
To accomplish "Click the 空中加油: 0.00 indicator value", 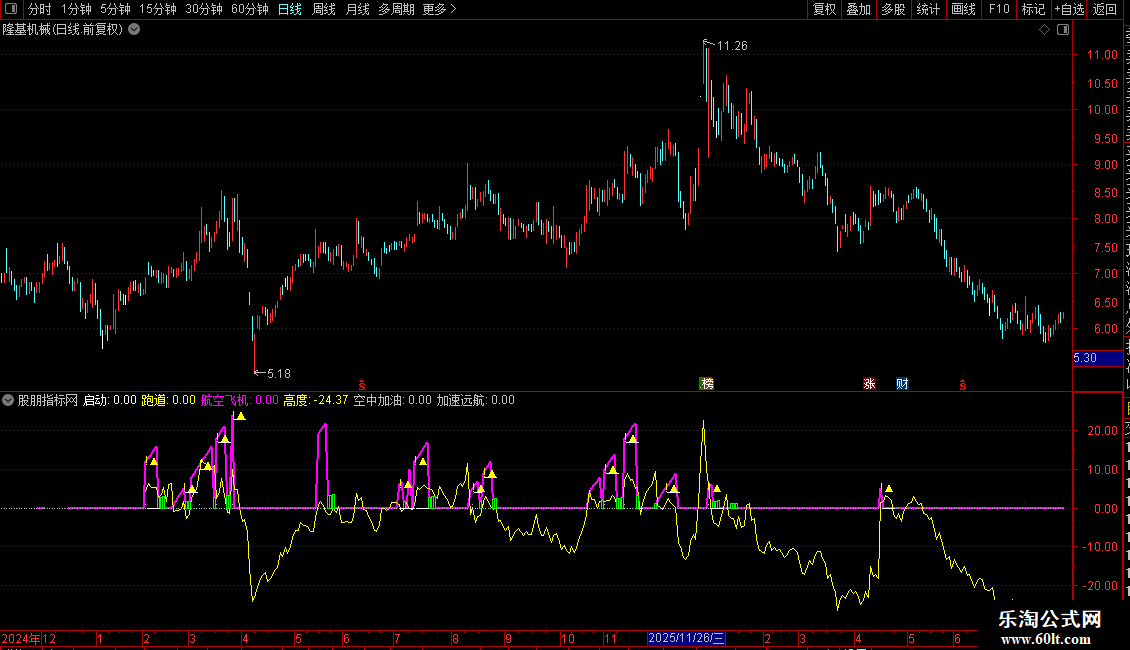I will click(x=393, y=400).
